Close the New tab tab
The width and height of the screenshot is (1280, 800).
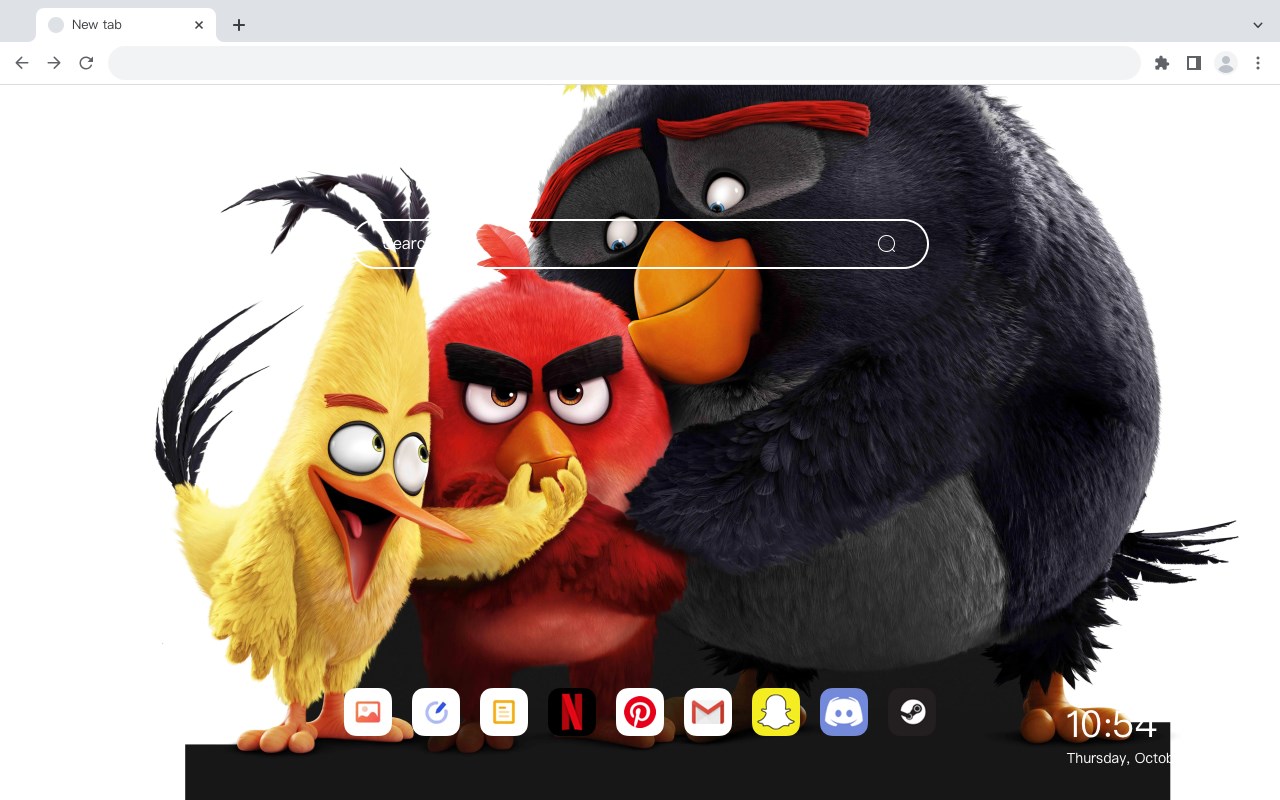tap(199, 25)
